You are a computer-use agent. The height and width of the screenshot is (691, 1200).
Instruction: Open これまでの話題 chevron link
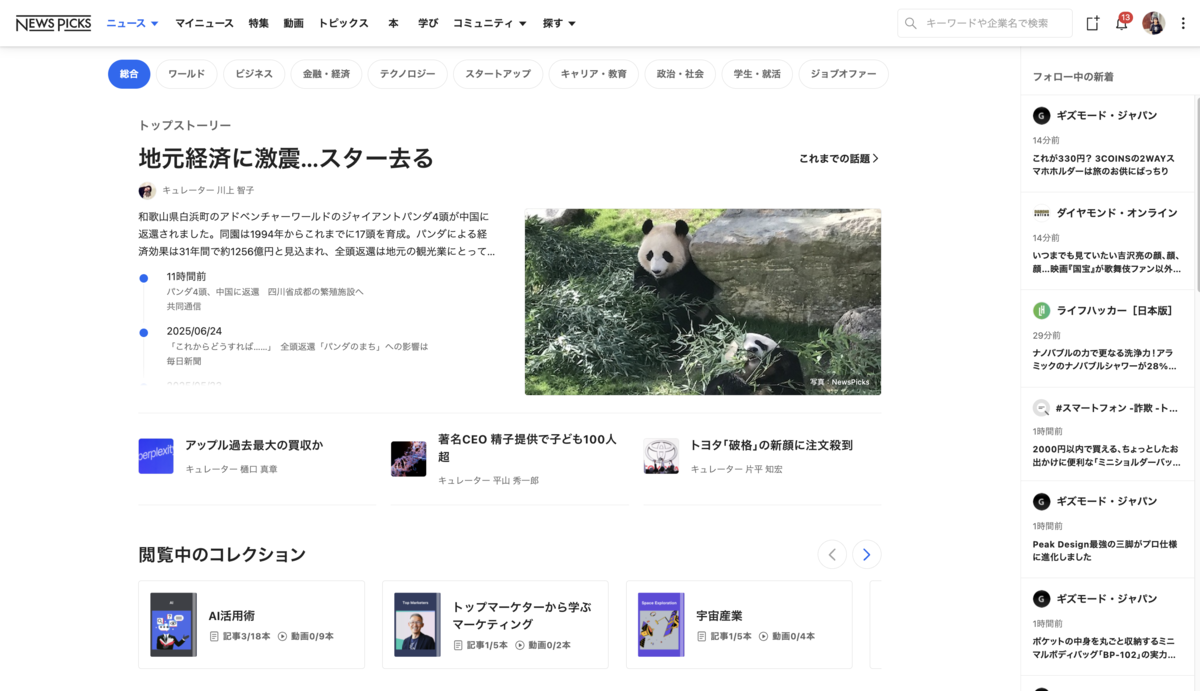click(839, 158)
